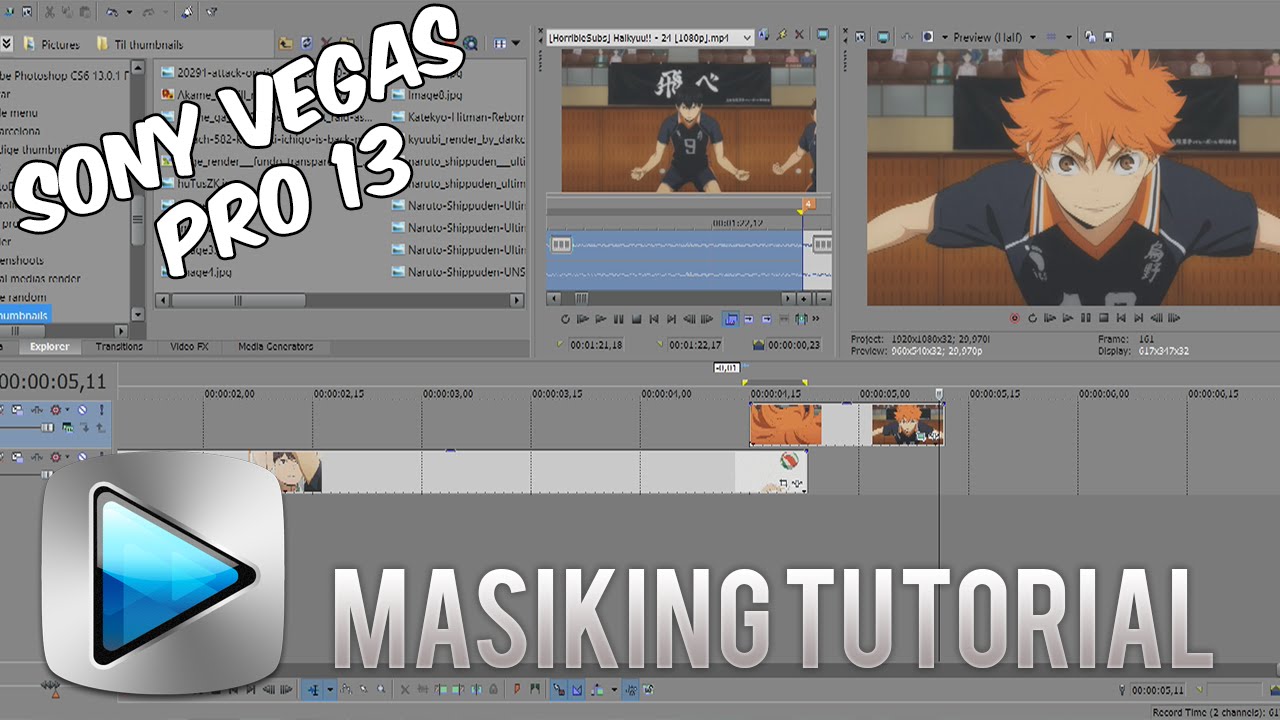Click the Save Snapshot to File icon
The width and height of the screenshot is (1280, 720).
click(1108, 37)
